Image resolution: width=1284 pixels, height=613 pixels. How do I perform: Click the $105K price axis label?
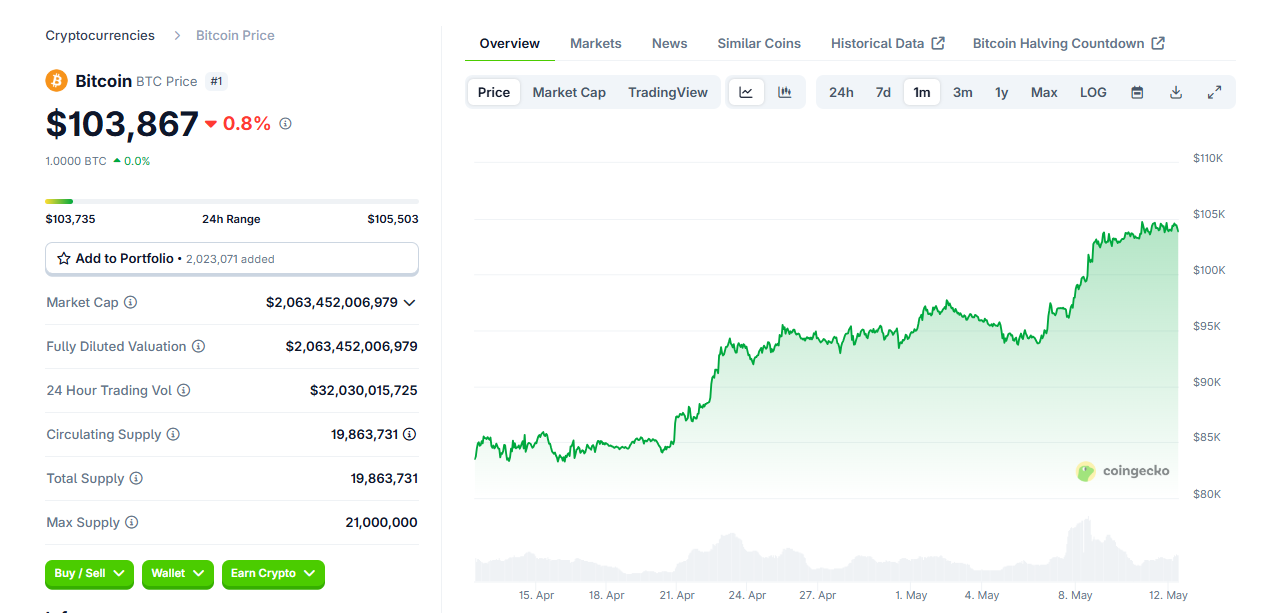[x=1208, y=214]
